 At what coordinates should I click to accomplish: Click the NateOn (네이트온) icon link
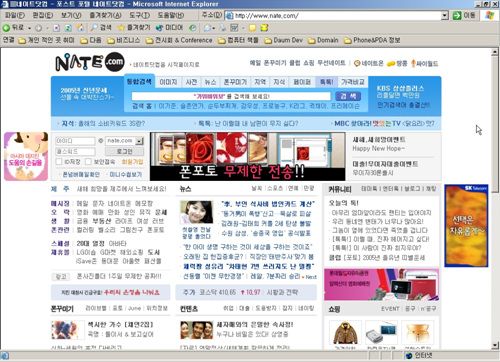point(368,63)
